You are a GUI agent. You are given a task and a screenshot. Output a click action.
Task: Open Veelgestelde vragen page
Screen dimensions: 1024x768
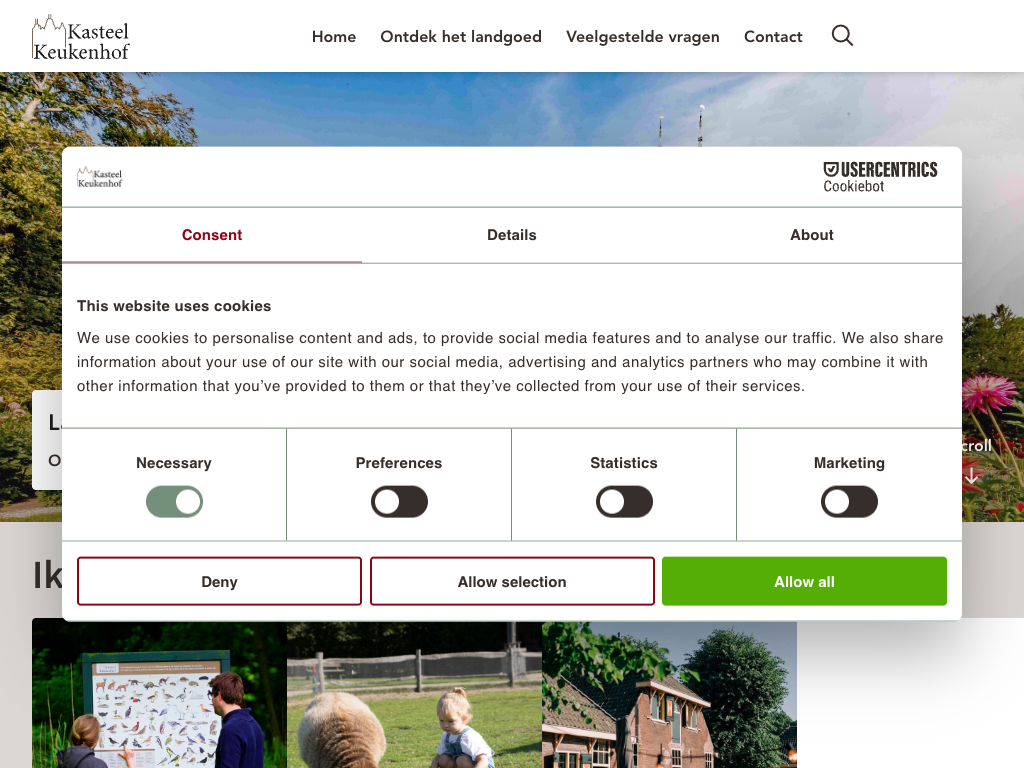643,37
